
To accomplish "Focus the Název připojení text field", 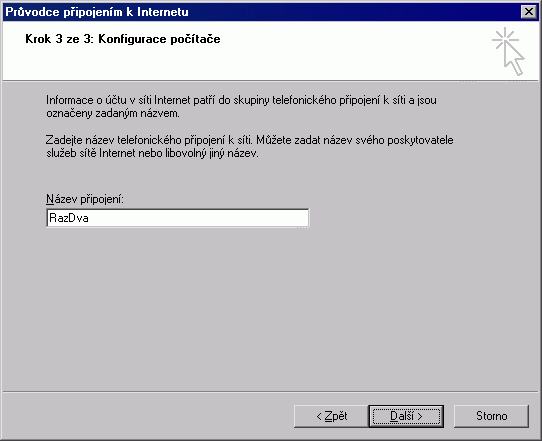I will click(178, 218).
